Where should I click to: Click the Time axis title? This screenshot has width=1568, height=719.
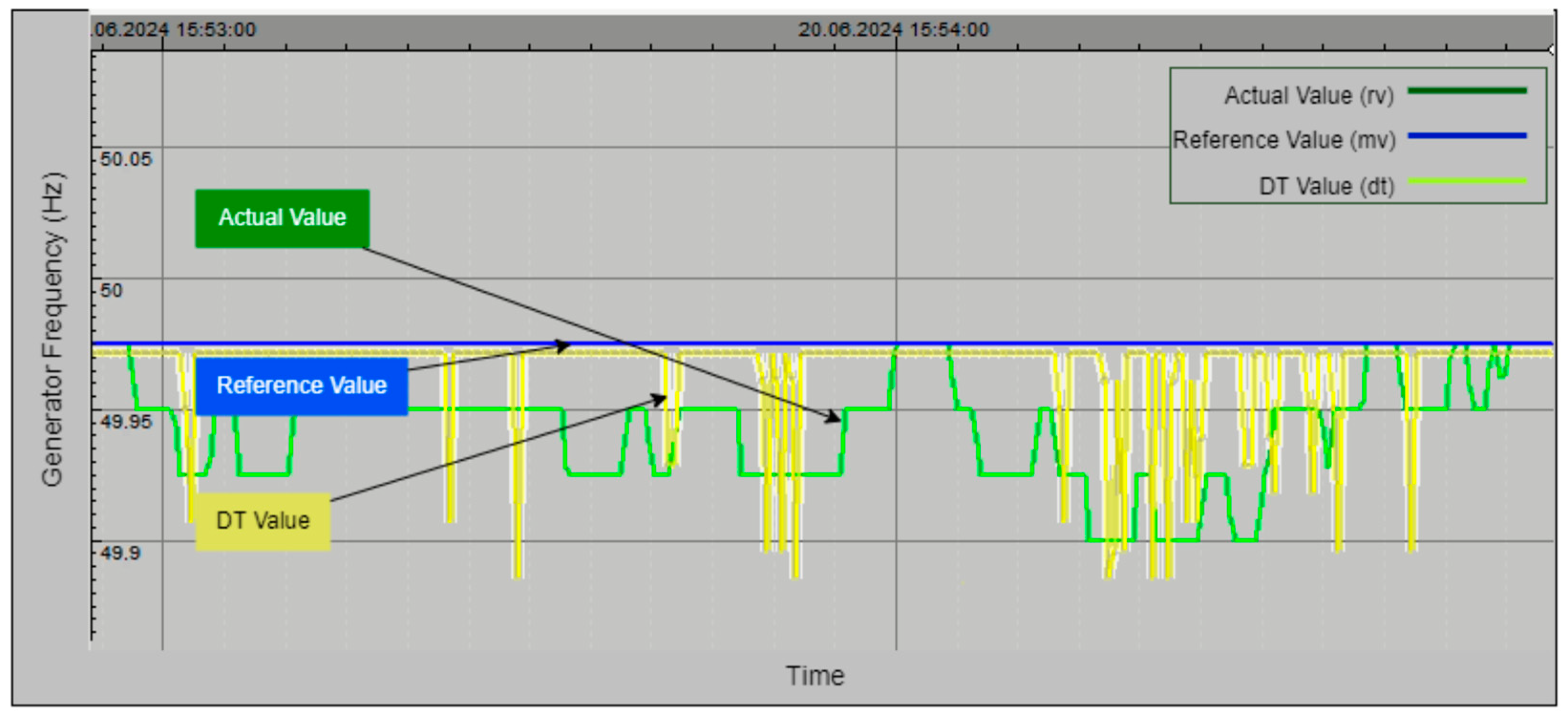click(x=815, y=676)
